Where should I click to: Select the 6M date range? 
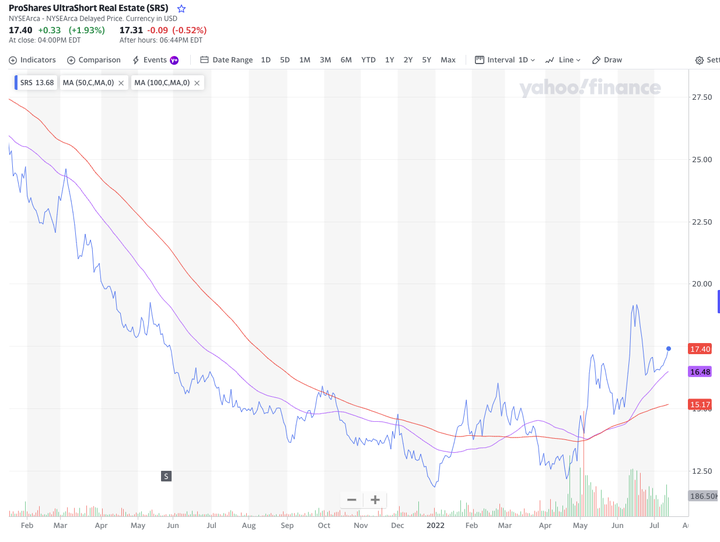click(346, 60)
